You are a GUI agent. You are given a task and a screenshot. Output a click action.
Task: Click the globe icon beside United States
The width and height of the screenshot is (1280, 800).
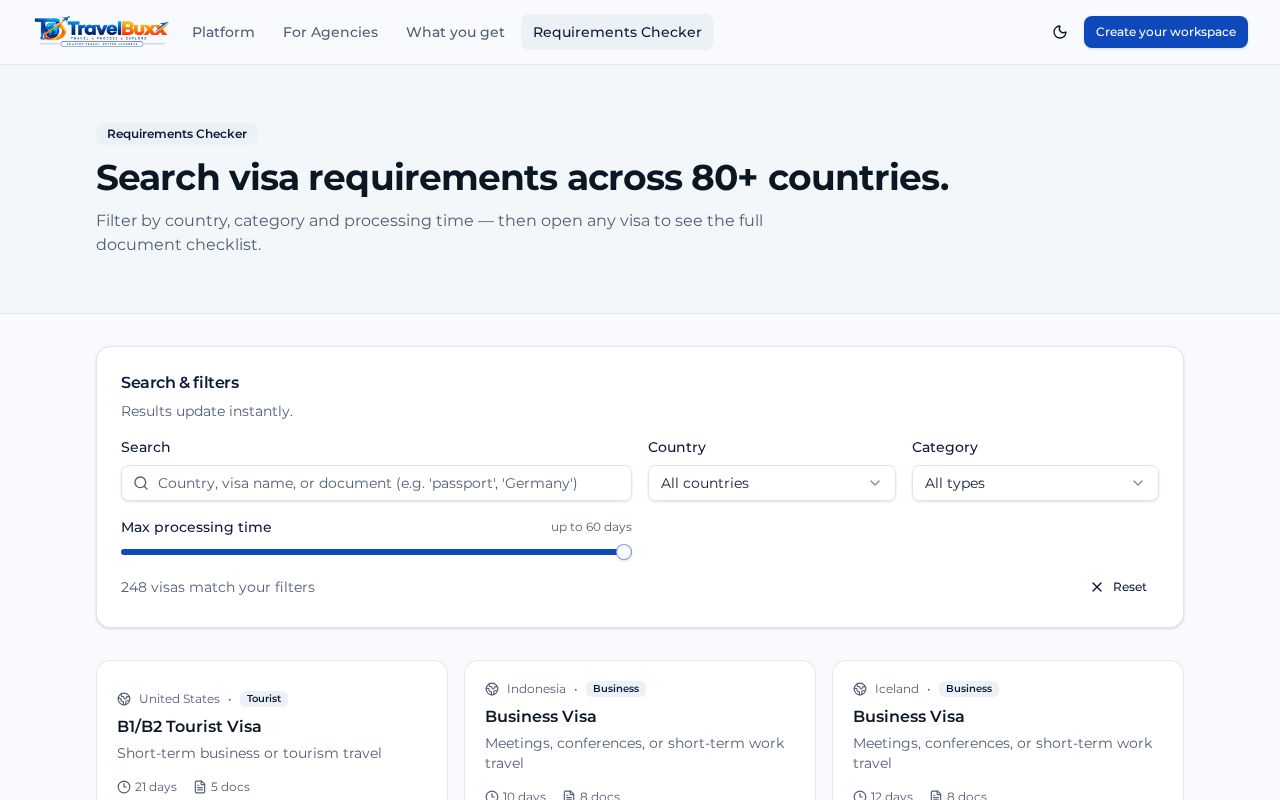(124, 699)
